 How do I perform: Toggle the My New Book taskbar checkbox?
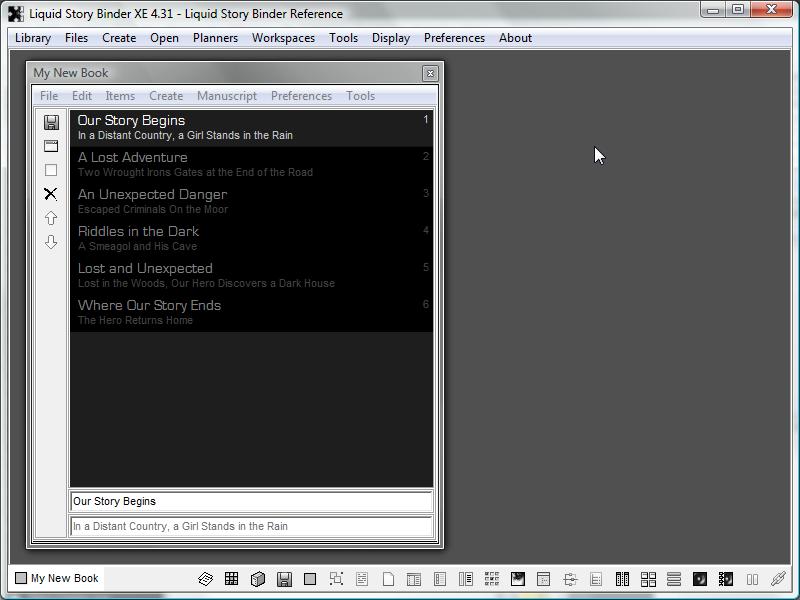pyautogui.click(x=21, y=578)
